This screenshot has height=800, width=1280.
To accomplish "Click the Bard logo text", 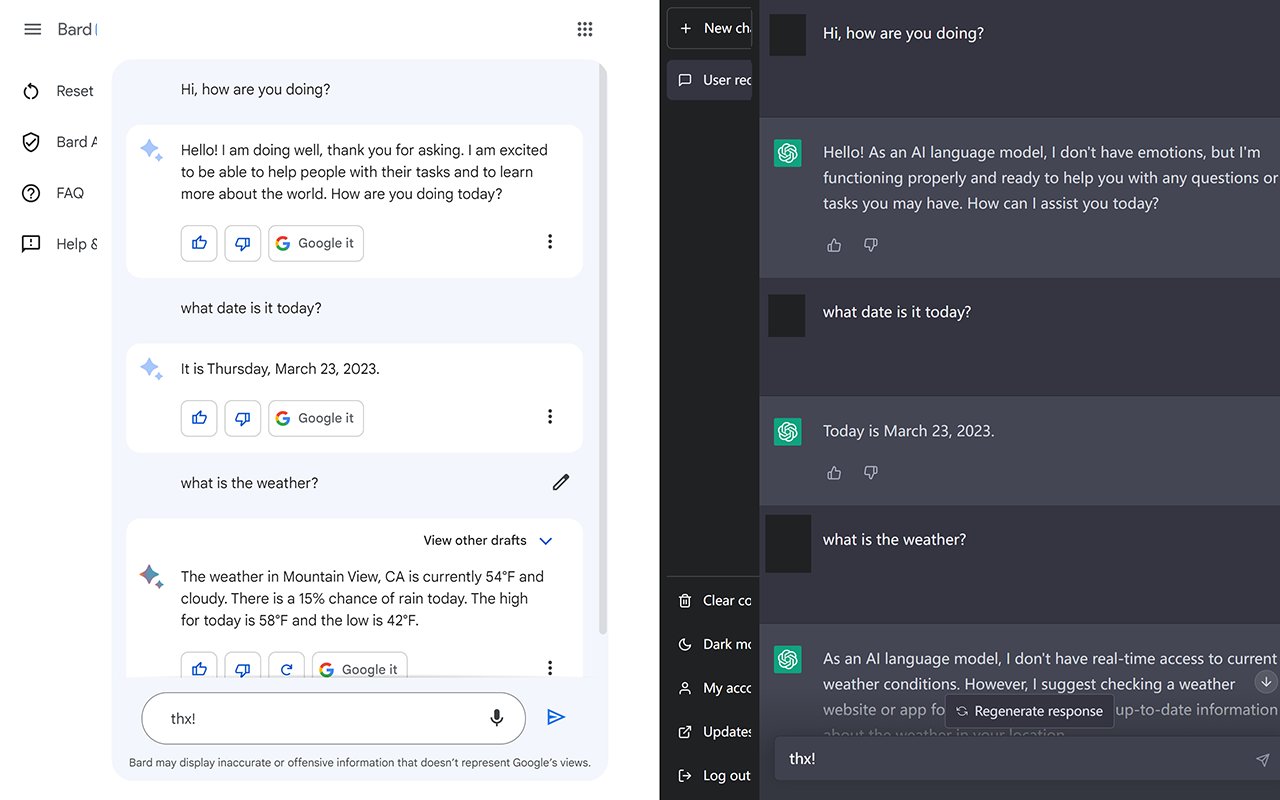I will (x=75, y=29).
